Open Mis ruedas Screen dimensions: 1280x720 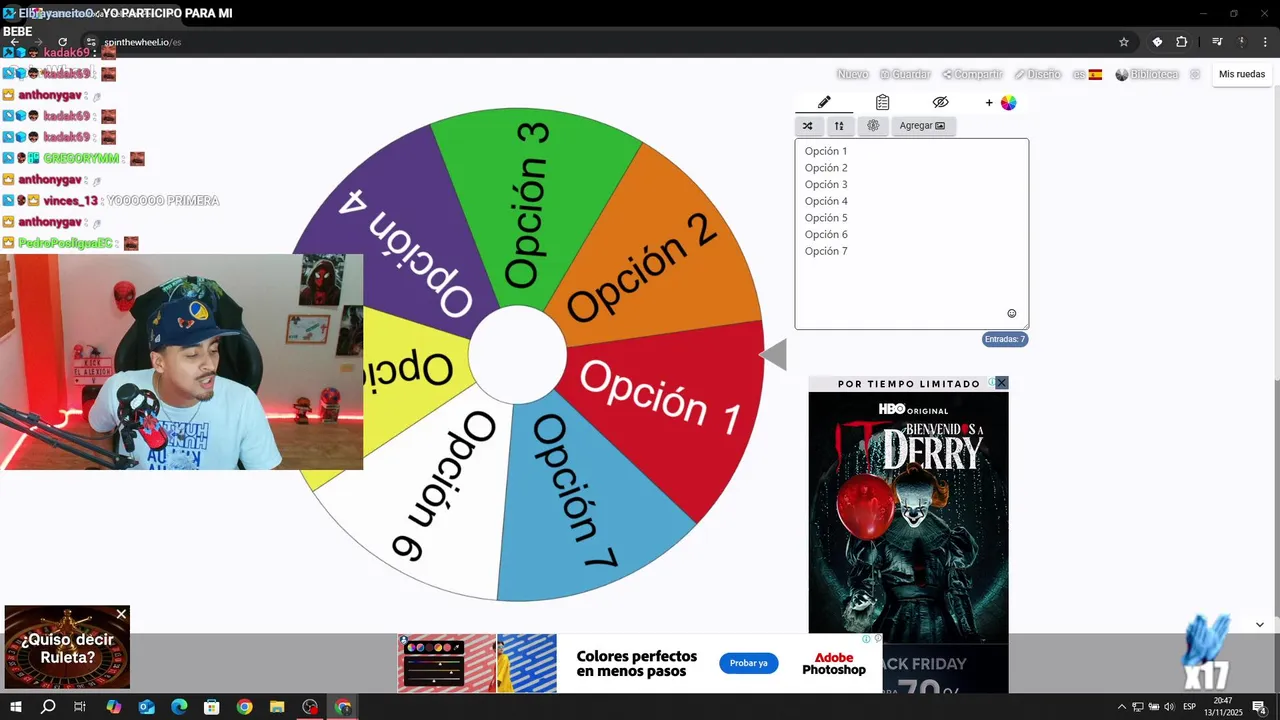coord(1242,74)
